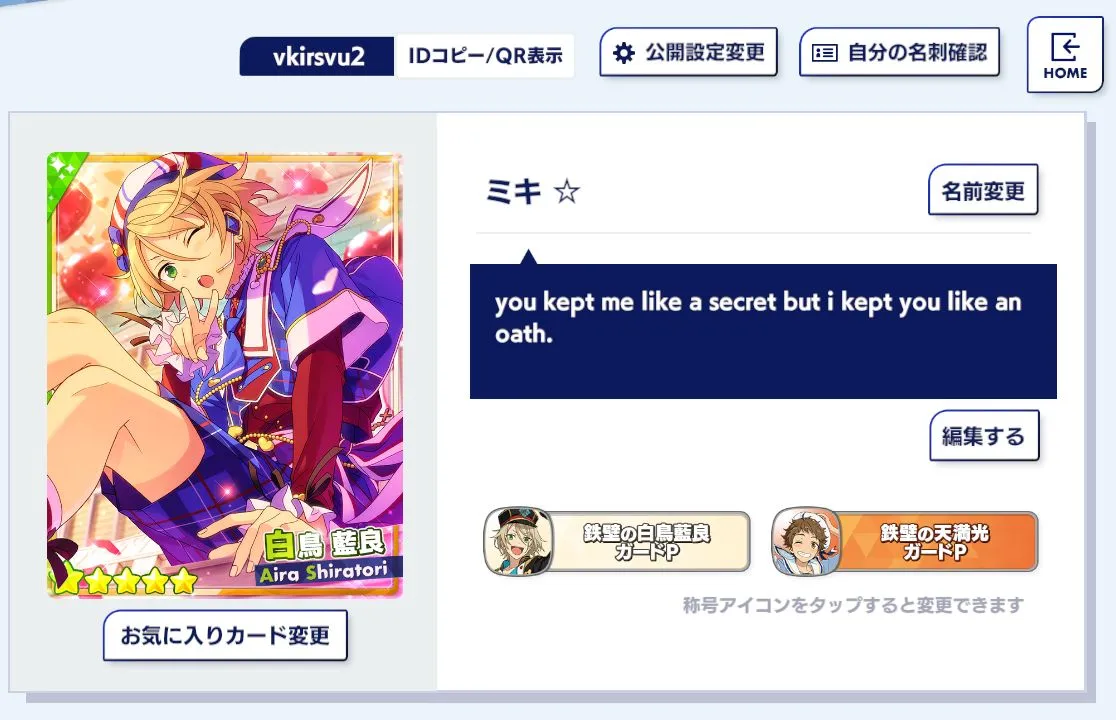
Task: Open 自分の名刺確認 to view own card
Action: pos(899,52)
